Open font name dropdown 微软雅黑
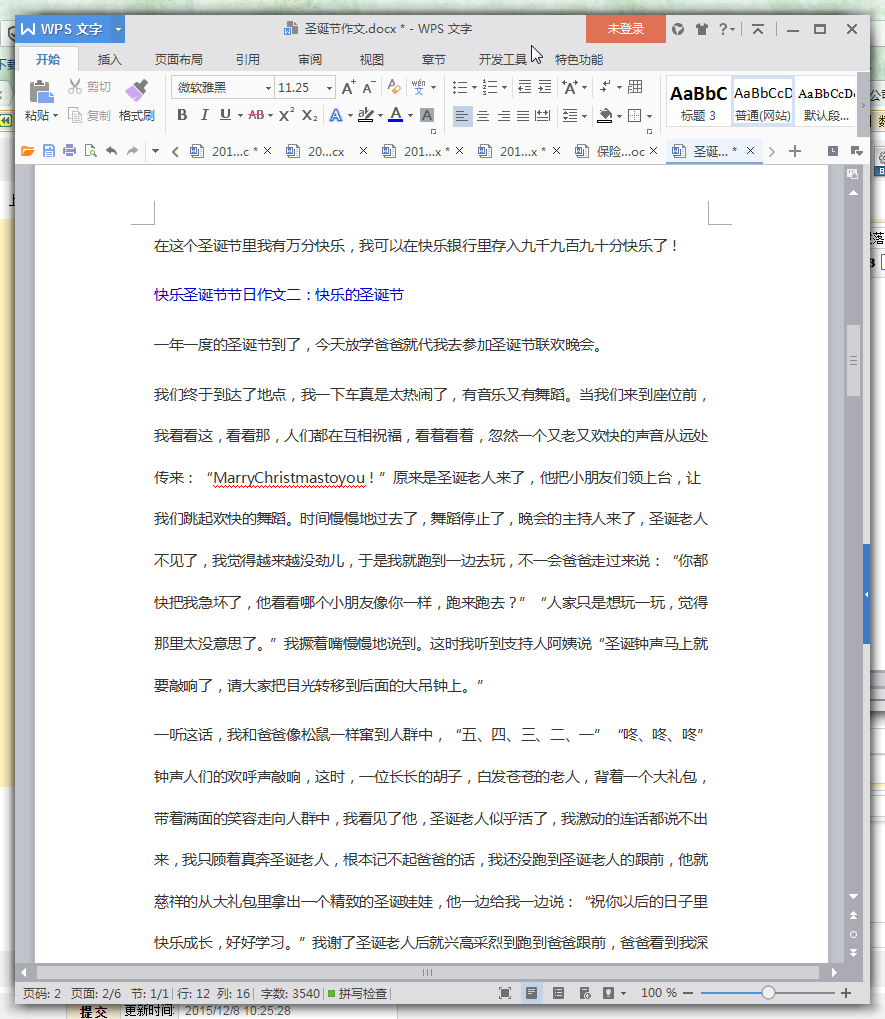The image size is (885, 1019). pyautogui.click(x=268, y=88)
